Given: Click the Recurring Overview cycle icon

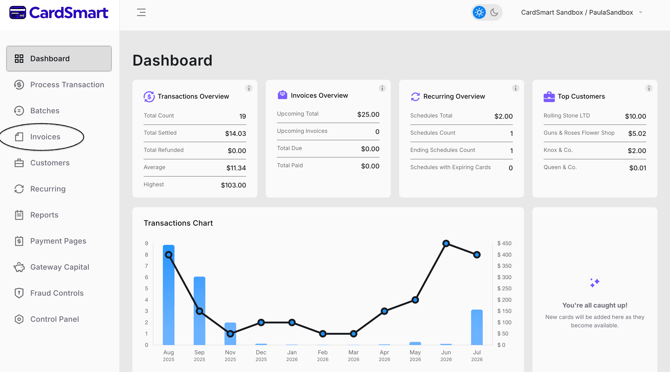Looking at the screenshot, I should click(415, 97).
